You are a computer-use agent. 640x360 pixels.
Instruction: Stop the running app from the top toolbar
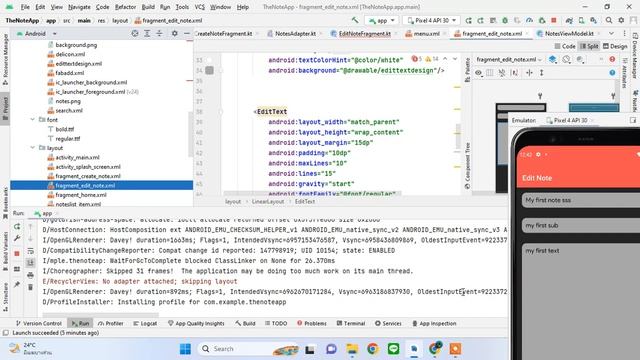[x=554, y=20]
